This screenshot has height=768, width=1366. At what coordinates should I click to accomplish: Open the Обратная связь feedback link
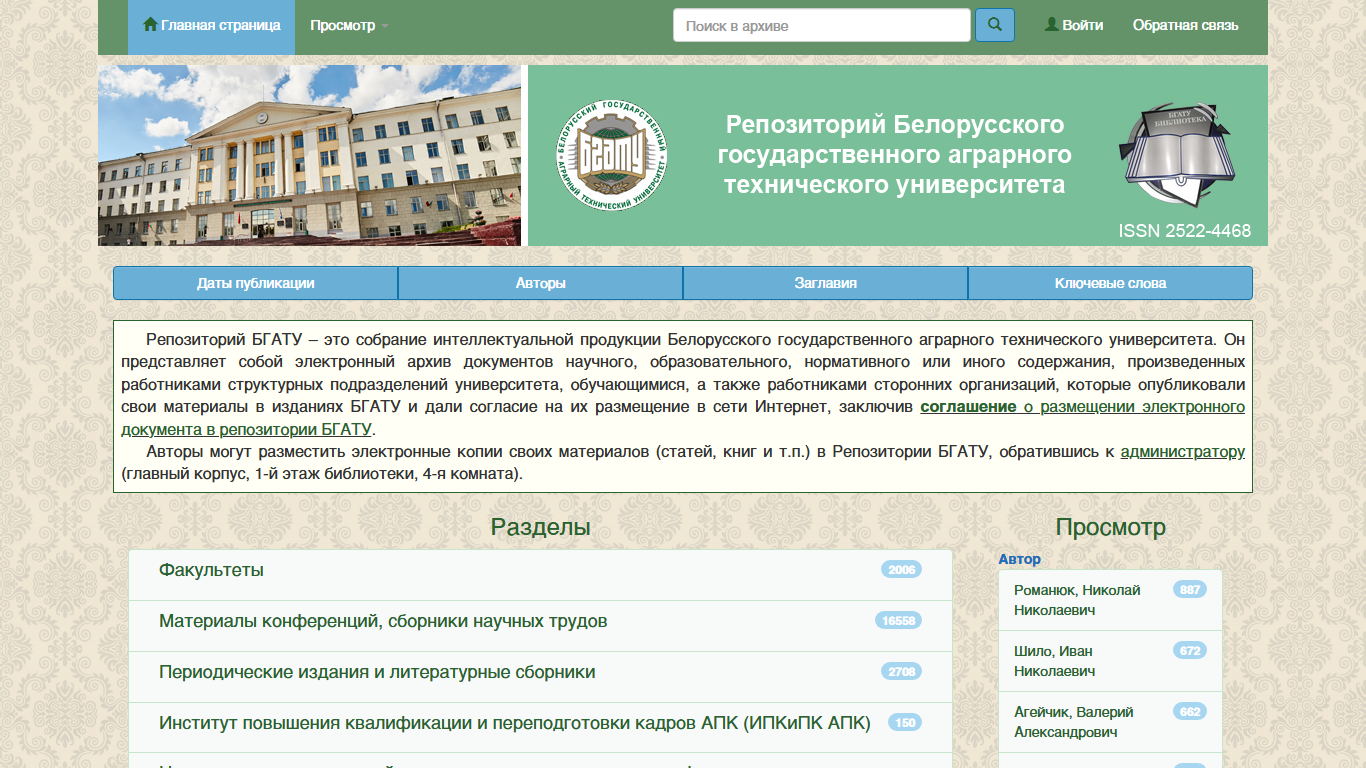1185,25
